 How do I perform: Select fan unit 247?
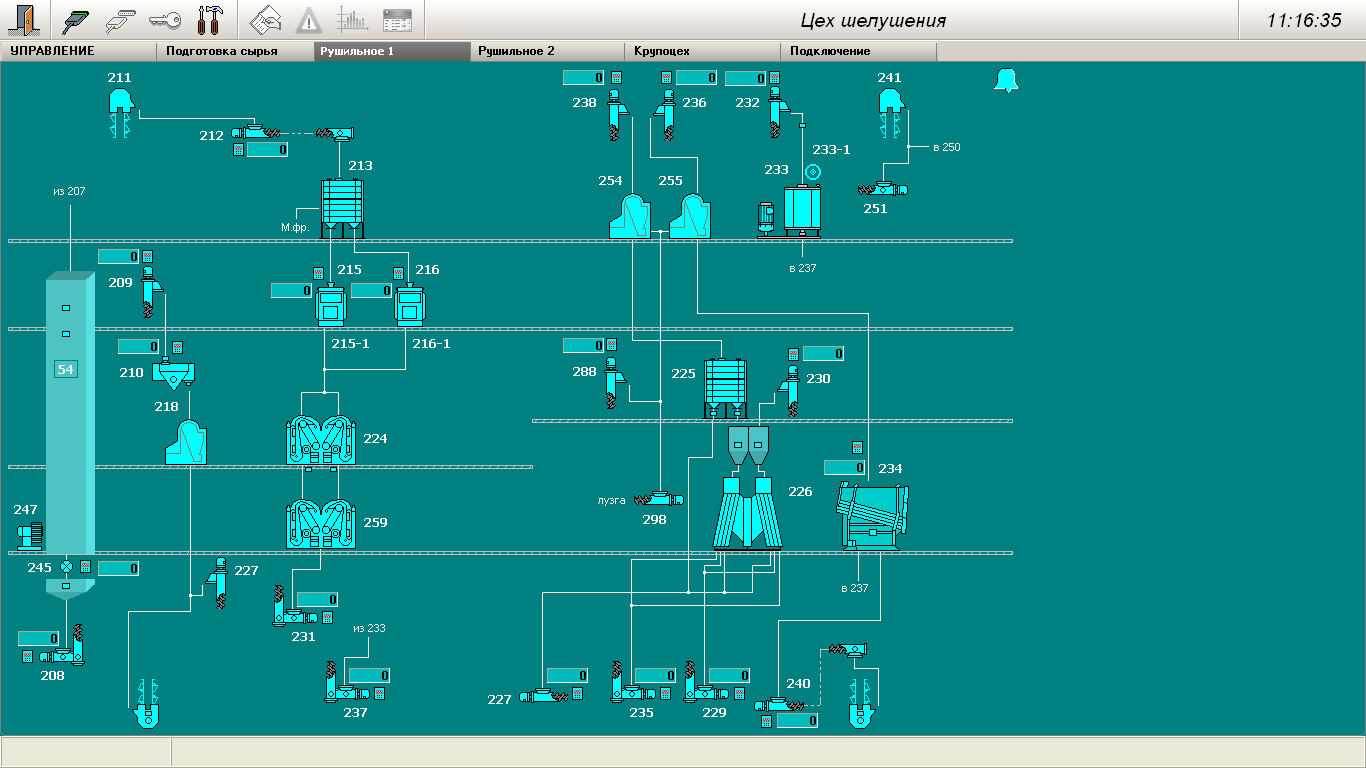click(x=29, y=535)
